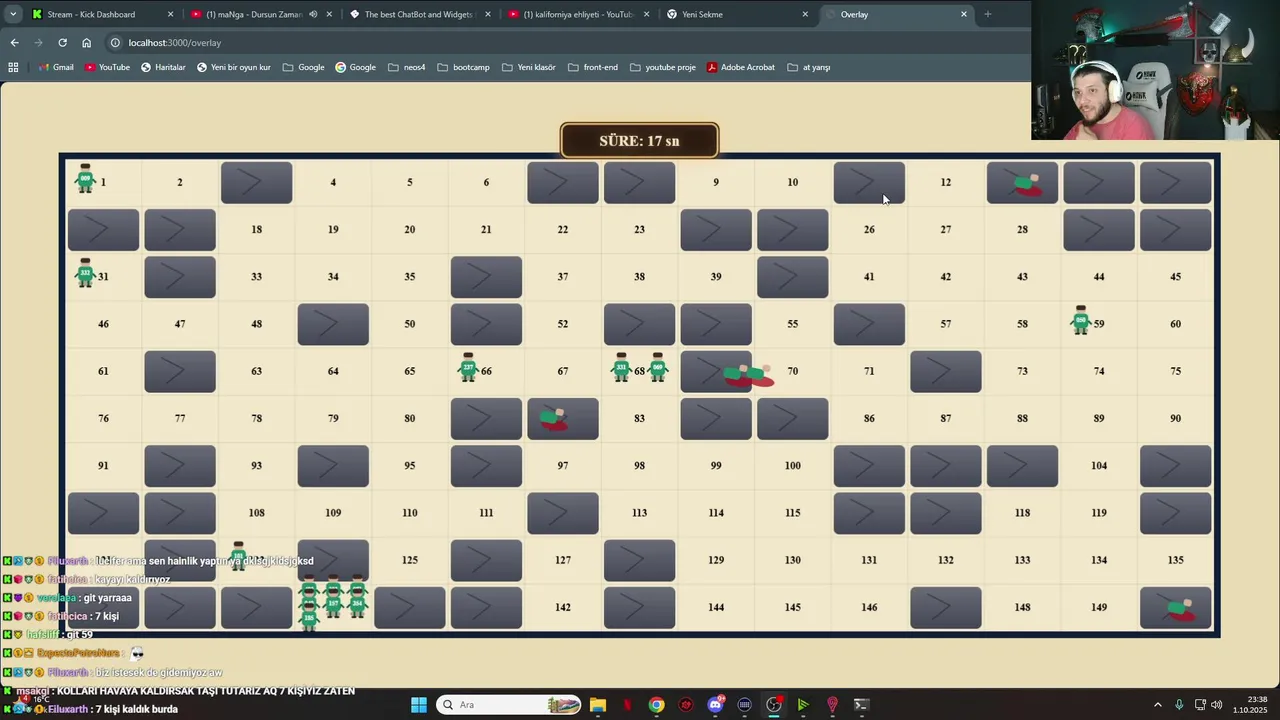Expand the bootcamp bookmark folder
This screenshot has width=1280, height=720.
[463, 67]
